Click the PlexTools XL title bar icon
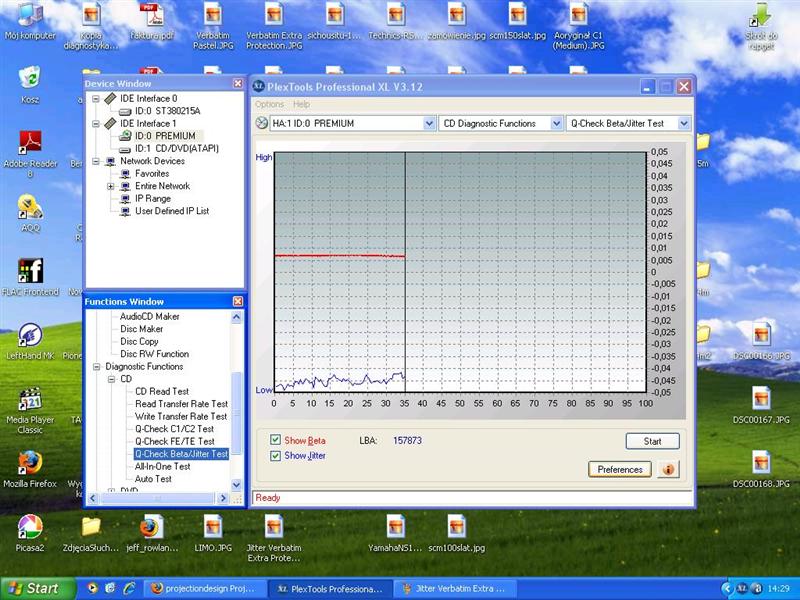This screenshot has width=800, height=600. pyautogui.click(x=259, y=87)
